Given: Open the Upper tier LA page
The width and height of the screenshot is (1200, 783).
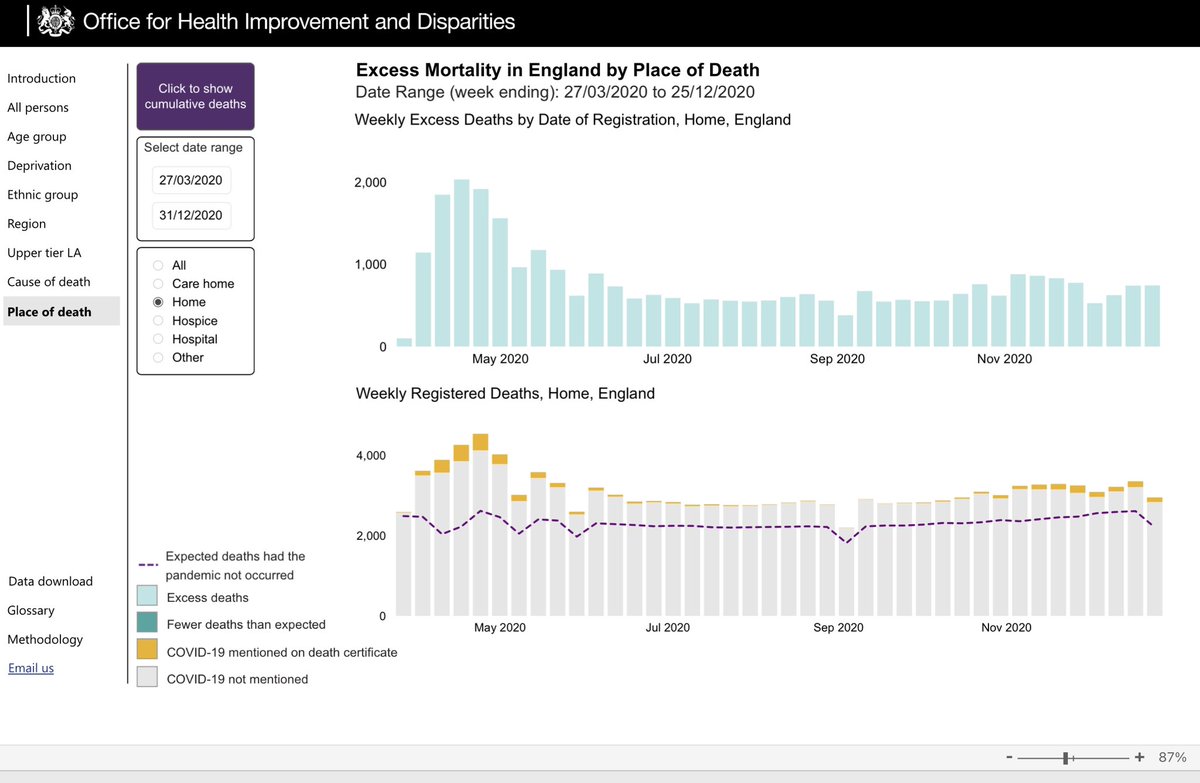Looking at the screenshot, I should point(44,253).
